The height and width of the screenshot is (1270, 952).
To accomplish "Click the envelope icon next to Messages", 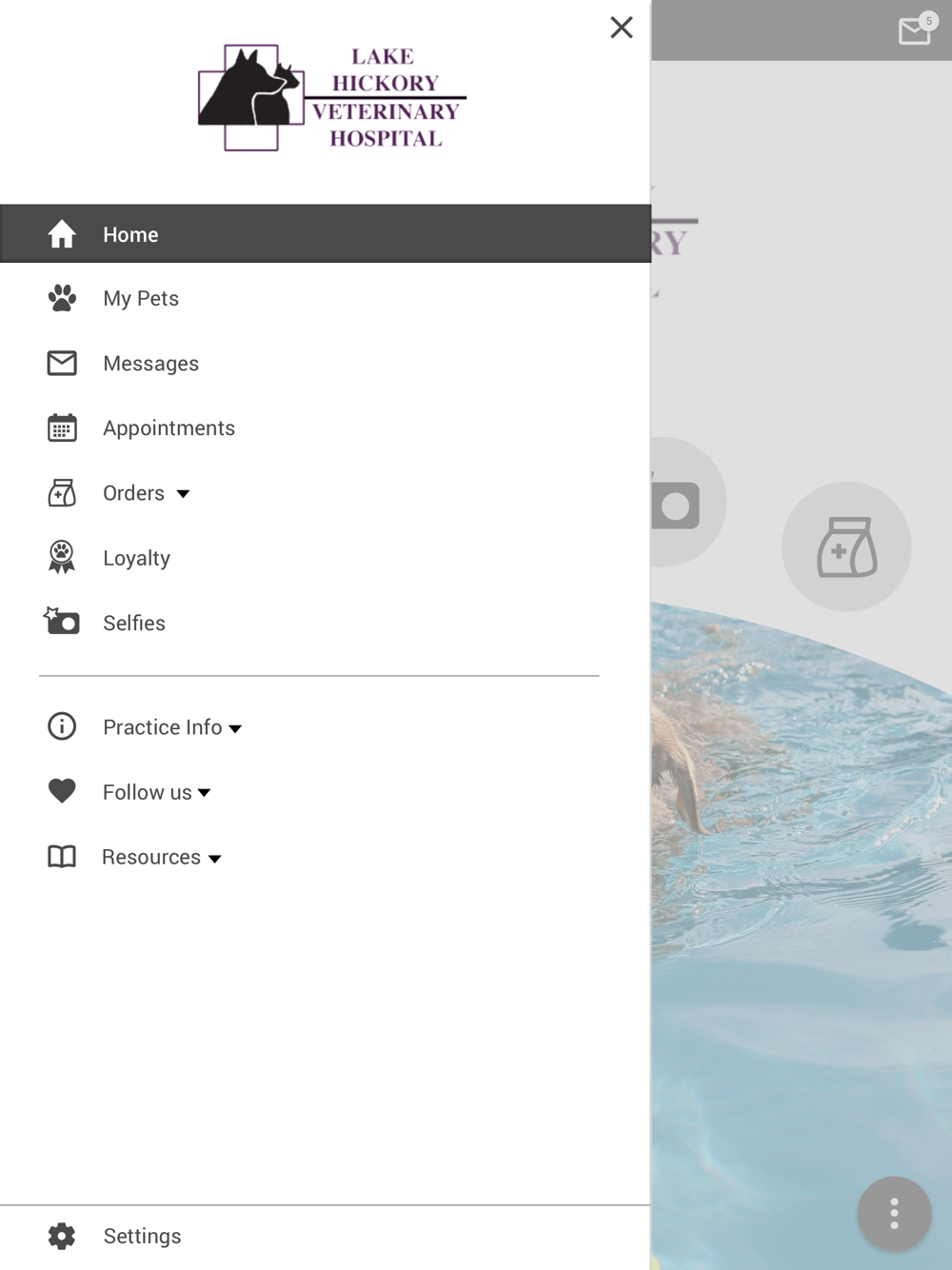I will point(62,363).
